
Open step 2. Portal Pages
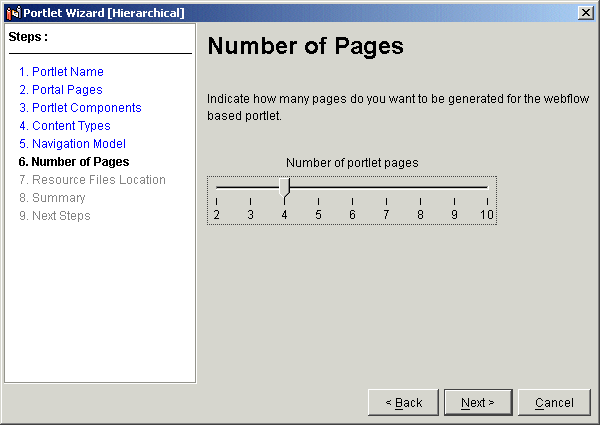61,90
